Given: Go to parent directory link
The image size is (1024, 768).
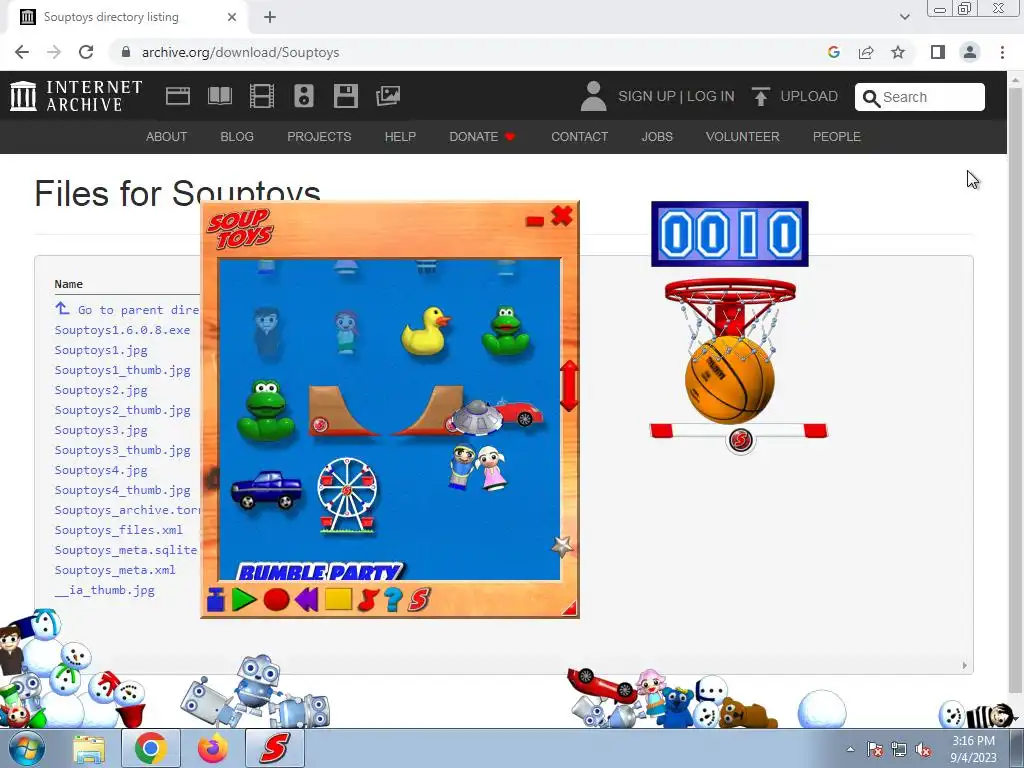Looking at the screenshot, I should pyautogui.click(x=127, y=310).
